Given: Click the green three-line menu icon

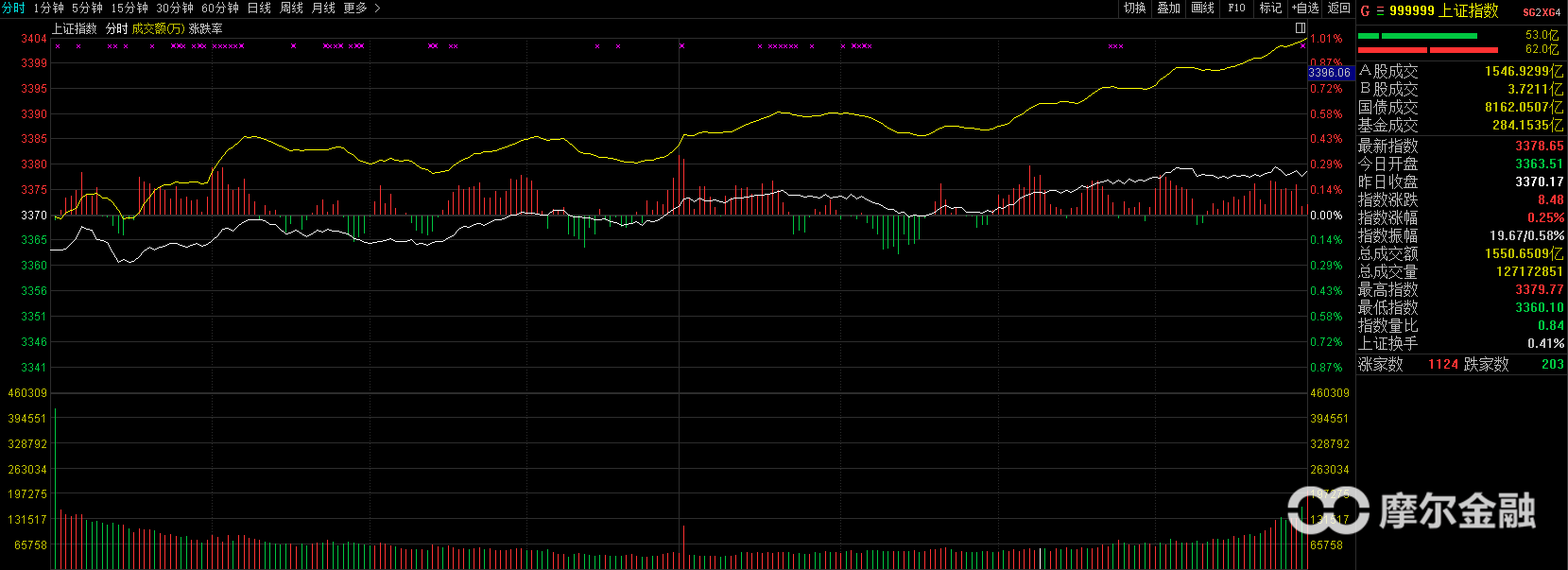Looking at the screenshot, I should pos(1379,11).
